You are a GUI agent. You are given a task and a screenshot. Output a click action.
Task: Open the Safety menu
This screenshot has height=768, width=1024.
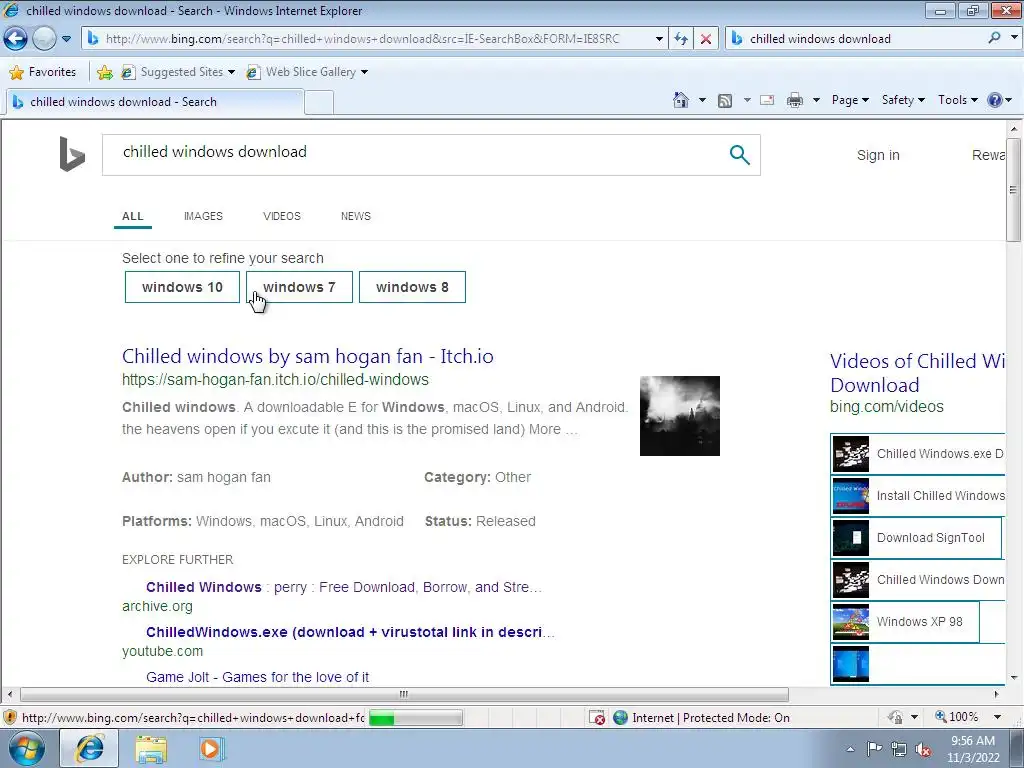(903, 100)
